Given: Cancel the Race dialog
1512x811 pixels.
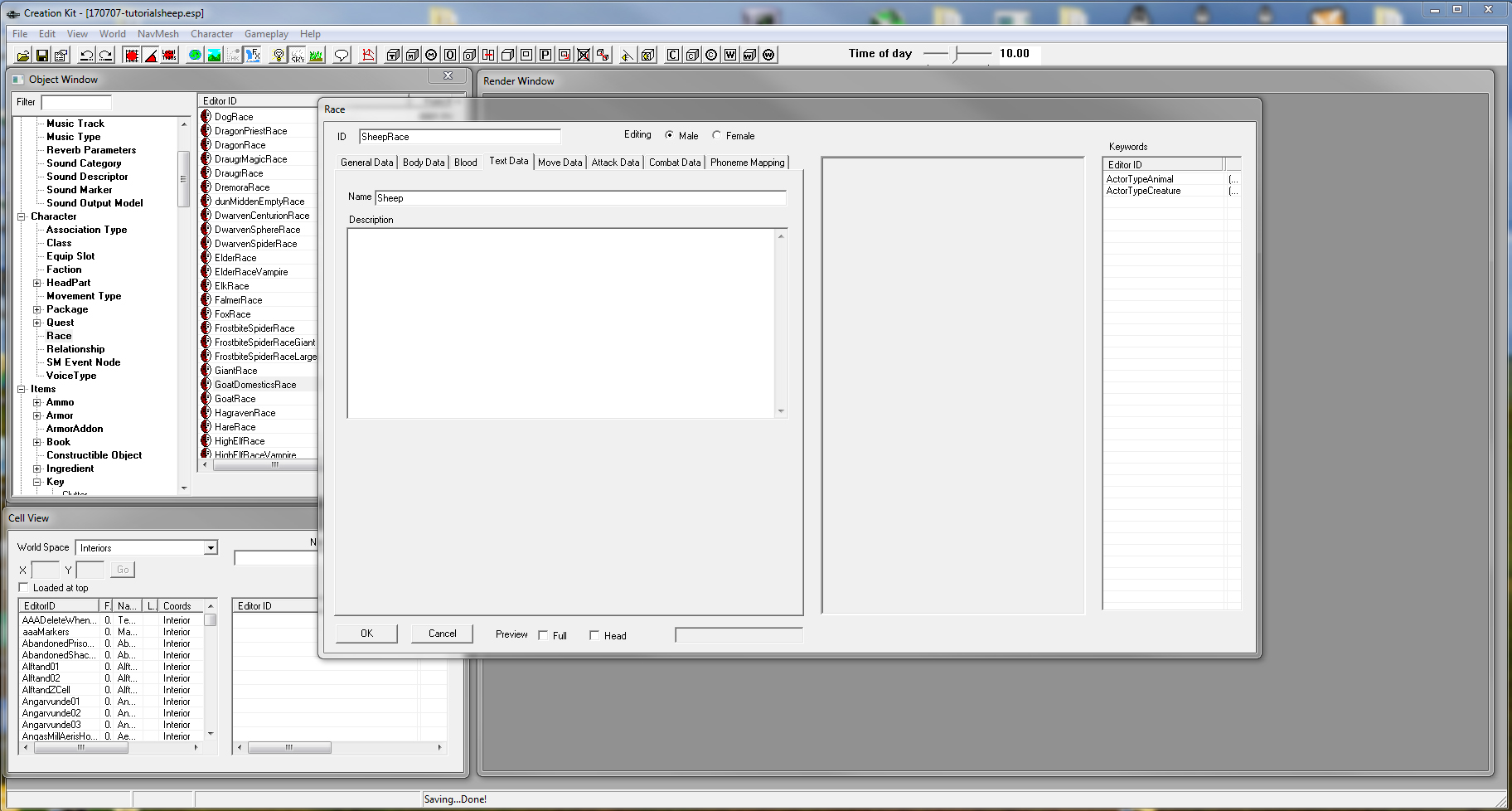Looking at the screenshot, I should [442, 634].
